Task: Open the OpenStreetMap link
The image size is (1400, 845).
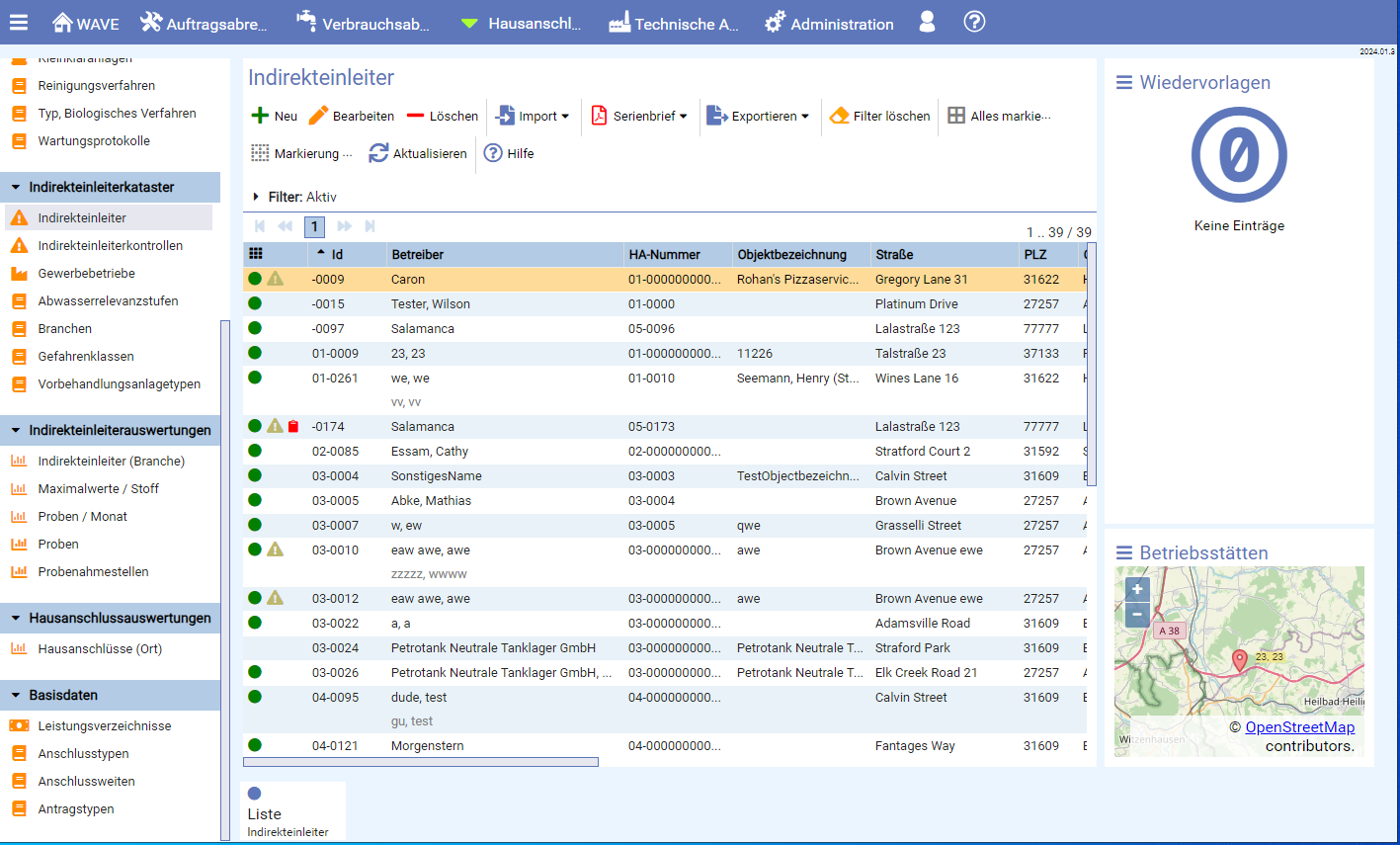Action: pos(1299,727)
